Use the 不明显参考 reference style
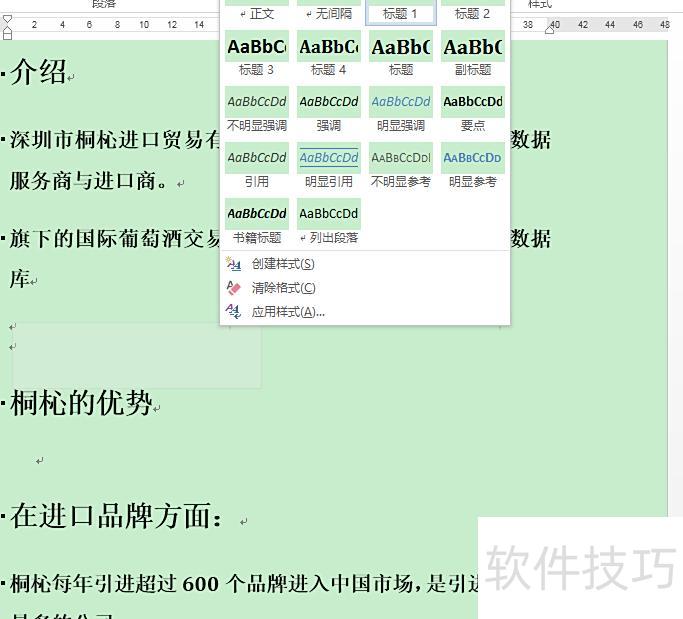The width and height of the screenshot is (683, 619). (400, 166)
